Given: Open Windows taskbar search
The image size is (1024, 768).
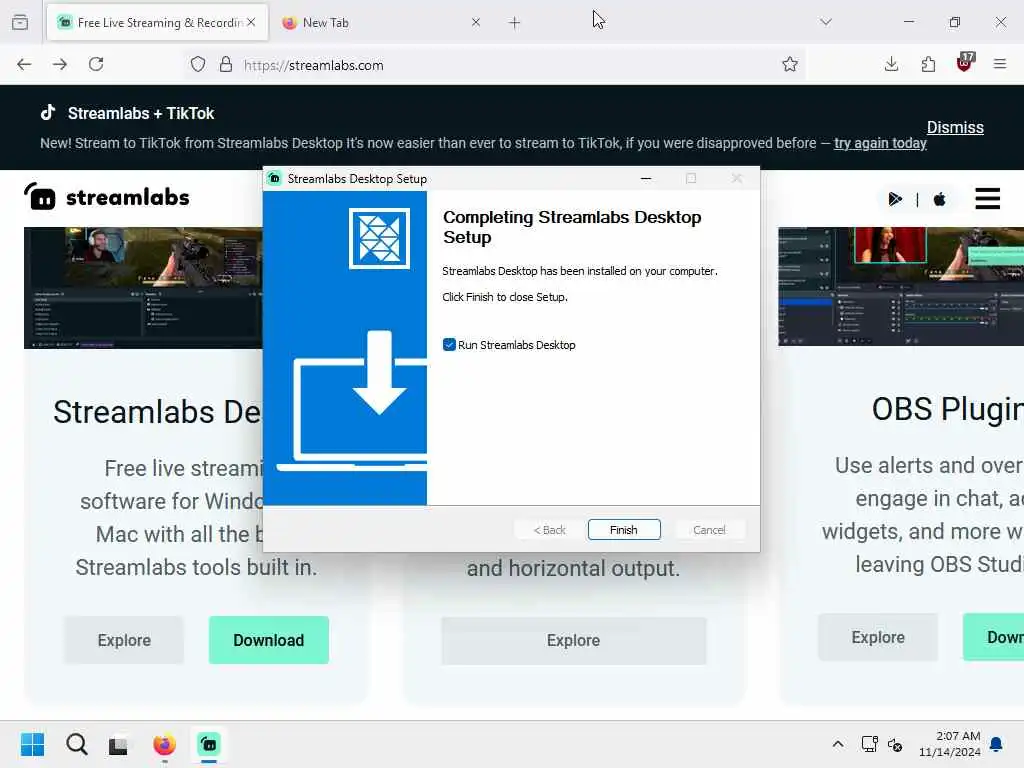Looking at the screenshot, I should pos(76,744).
